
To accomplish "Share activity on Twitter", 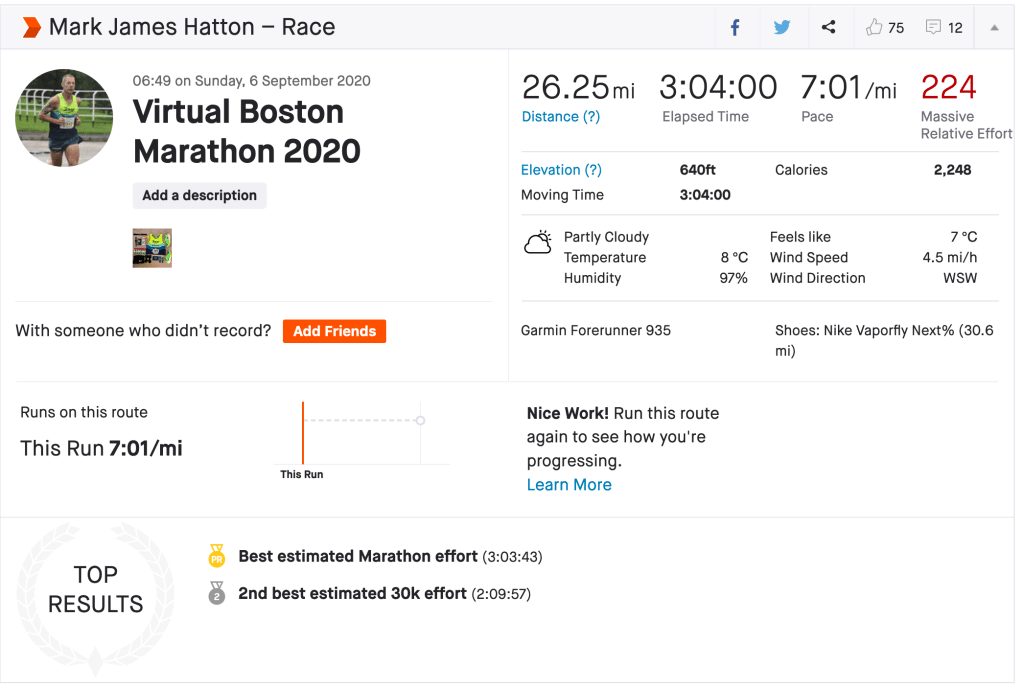I will pos(782,27).
